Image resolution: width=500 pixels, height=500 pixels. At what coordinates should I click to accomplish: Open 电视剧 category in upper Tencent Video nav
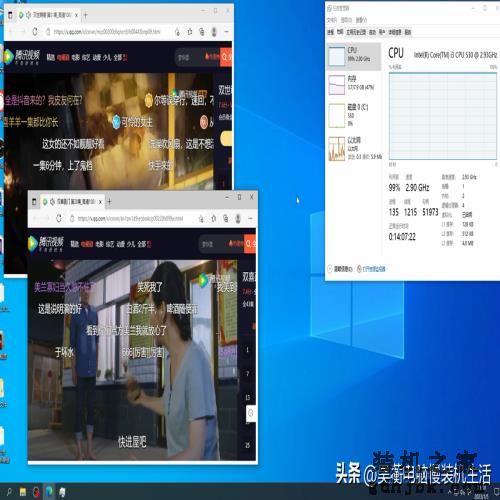[x=63, y=58]
